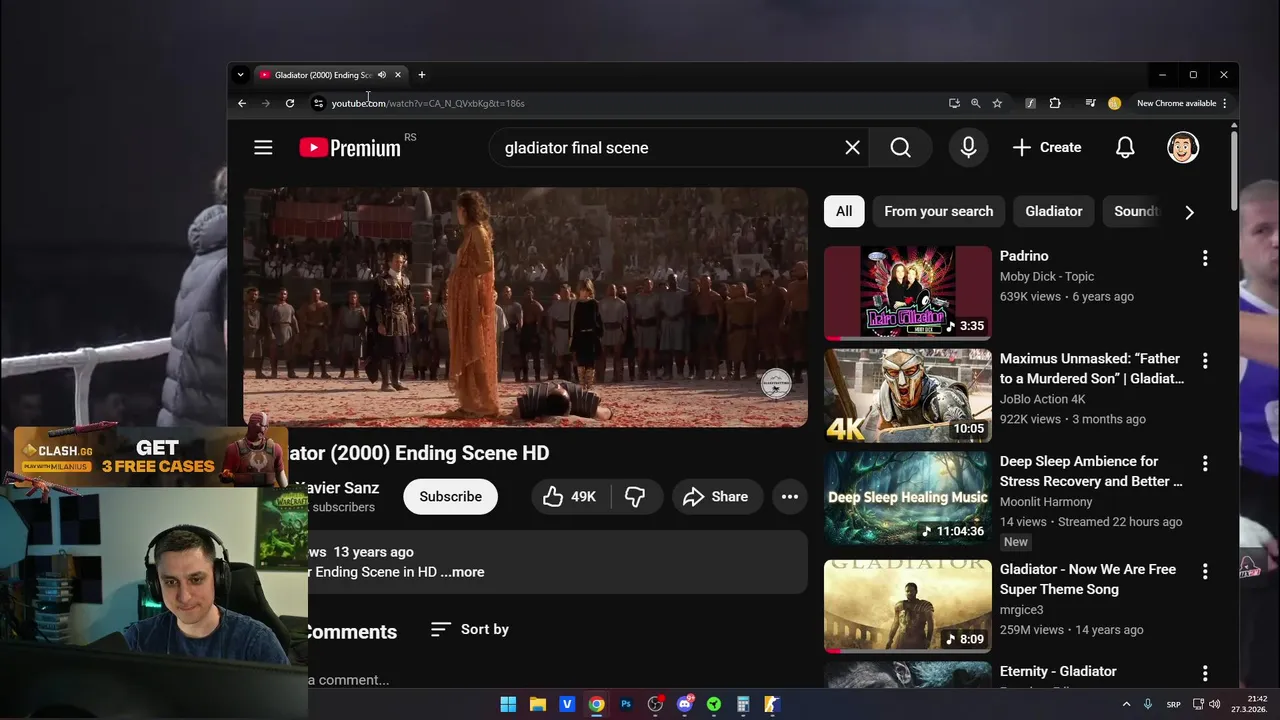Screen dimensions: 1280x720
Task: Click the Add a comment field
Action: (x=350, y=680)
